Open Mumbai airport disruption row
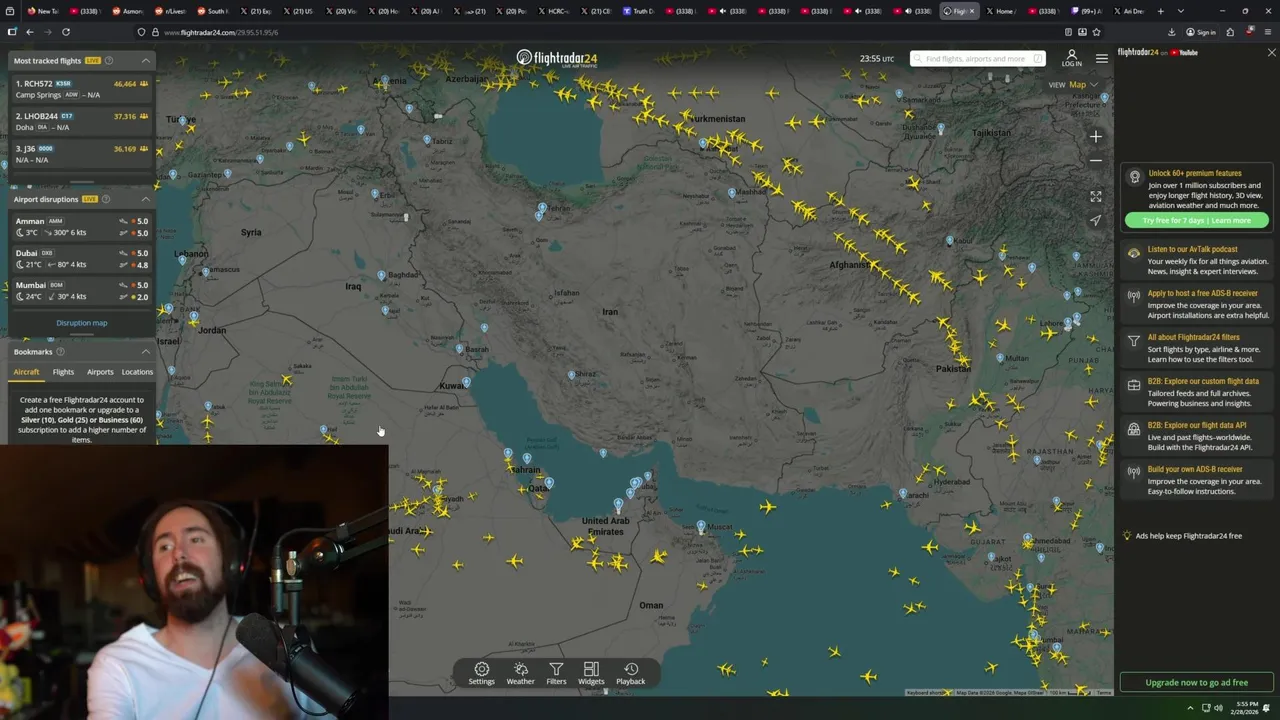 tap(81, 291)
